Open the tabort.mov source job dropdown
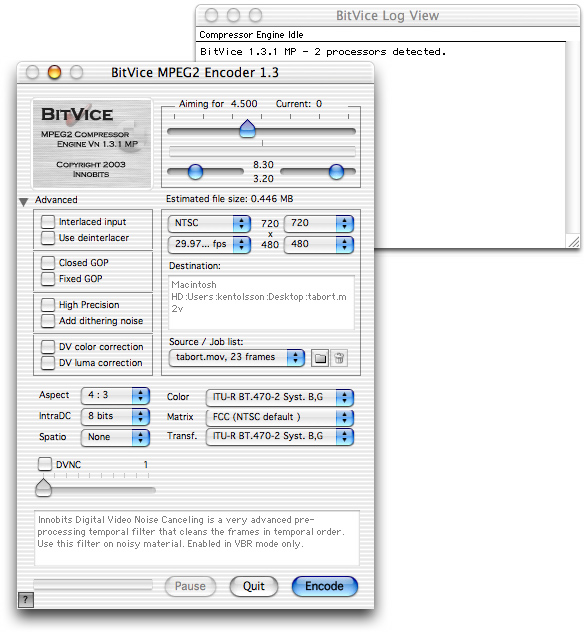Viewport: 587px width, 636px height. pos(237,357)
